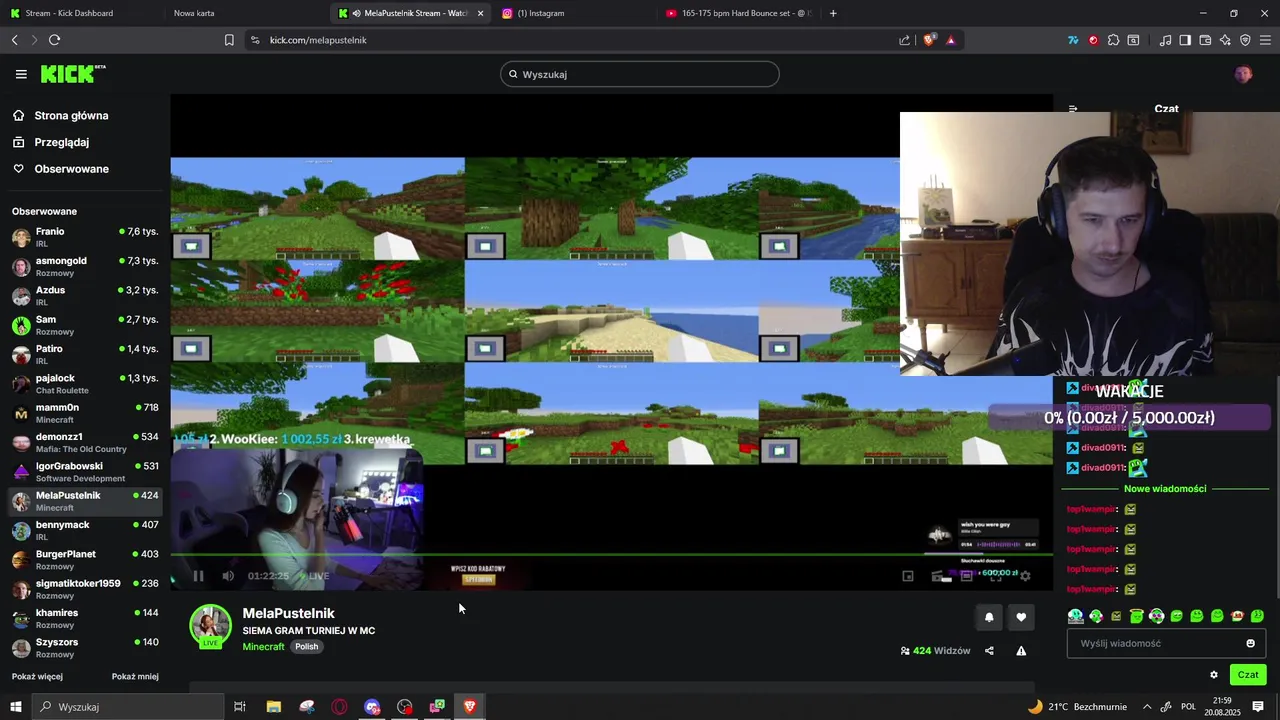Image resolution: width=1280 pixels, height=720 pixels.
Task: Open the Obserwowane section
Action: point(71,169)
